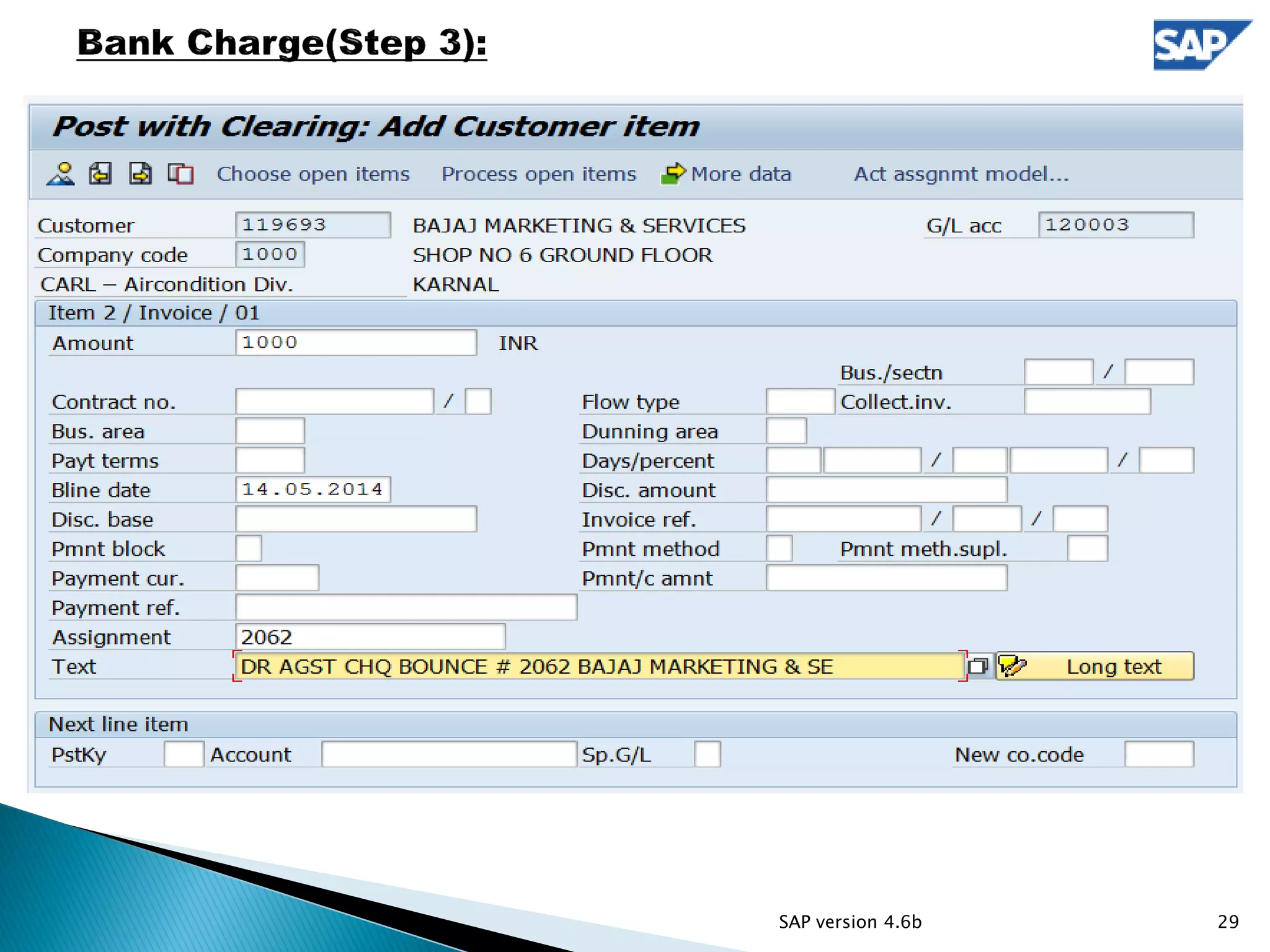
Task: Click the Pmnt/c amnt input field
Action: click(x=887, y=578)
